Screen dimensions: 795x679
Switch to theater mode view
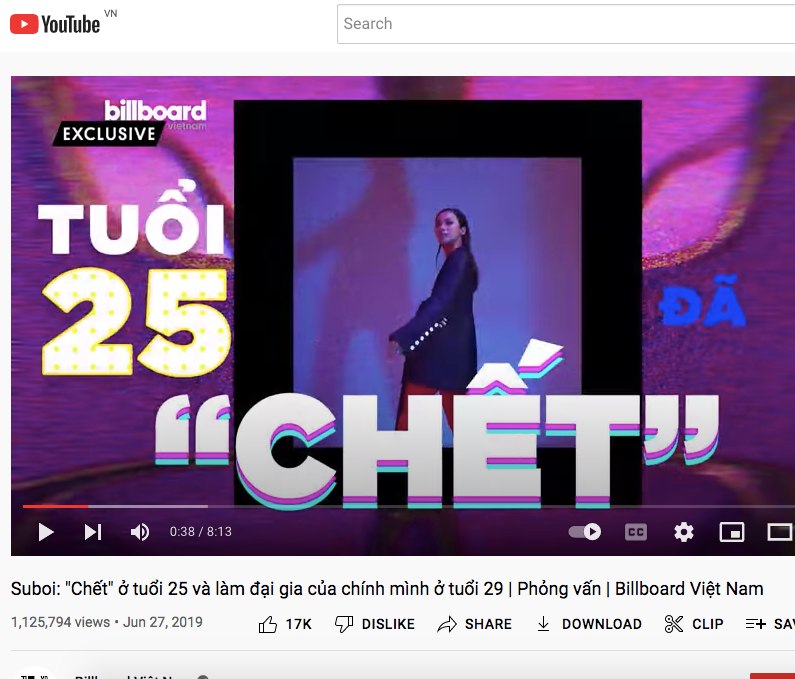(780, 532)
